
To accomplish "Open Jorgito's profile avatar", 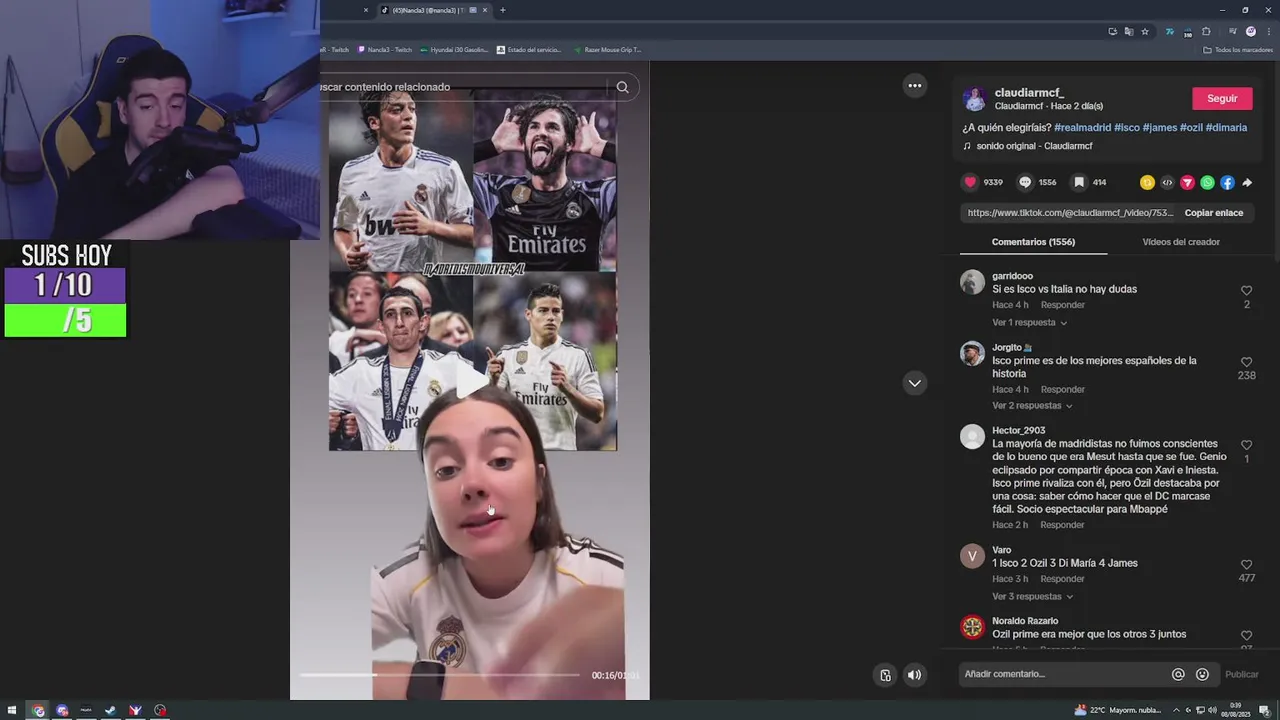I will click(972, 353).
